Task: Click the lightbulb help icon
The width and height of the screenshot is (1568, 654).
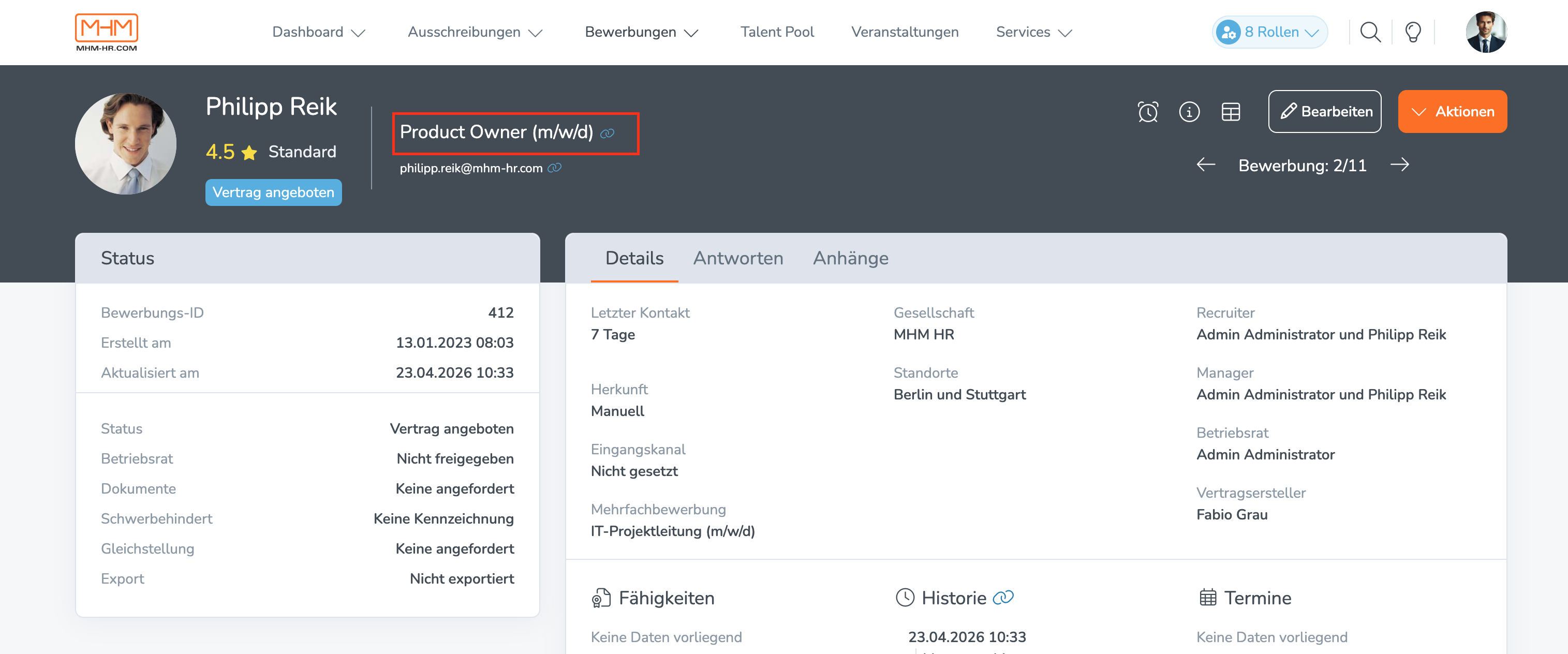Action: (1413, 32)
